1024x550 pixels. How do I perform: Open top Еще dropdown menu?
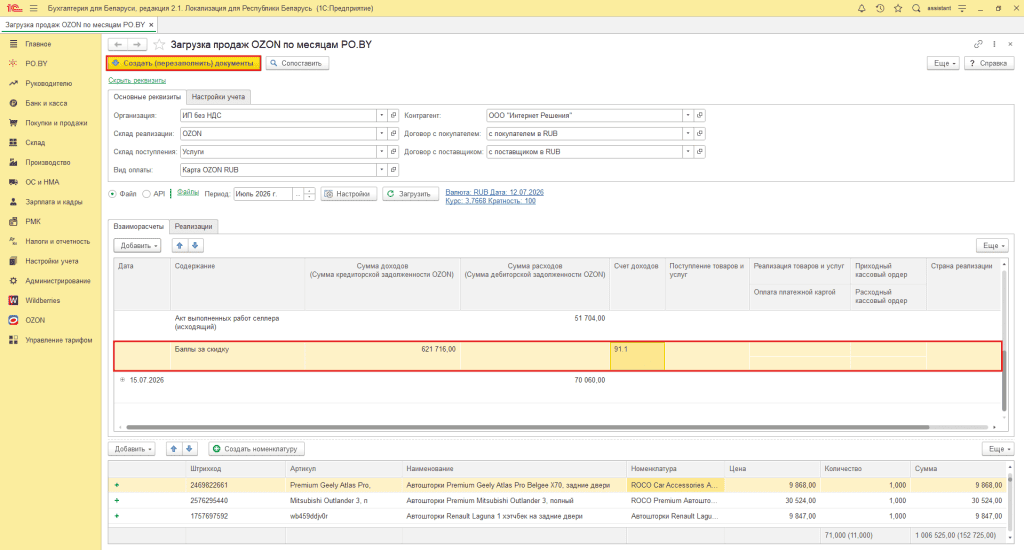tap(944, 63)
